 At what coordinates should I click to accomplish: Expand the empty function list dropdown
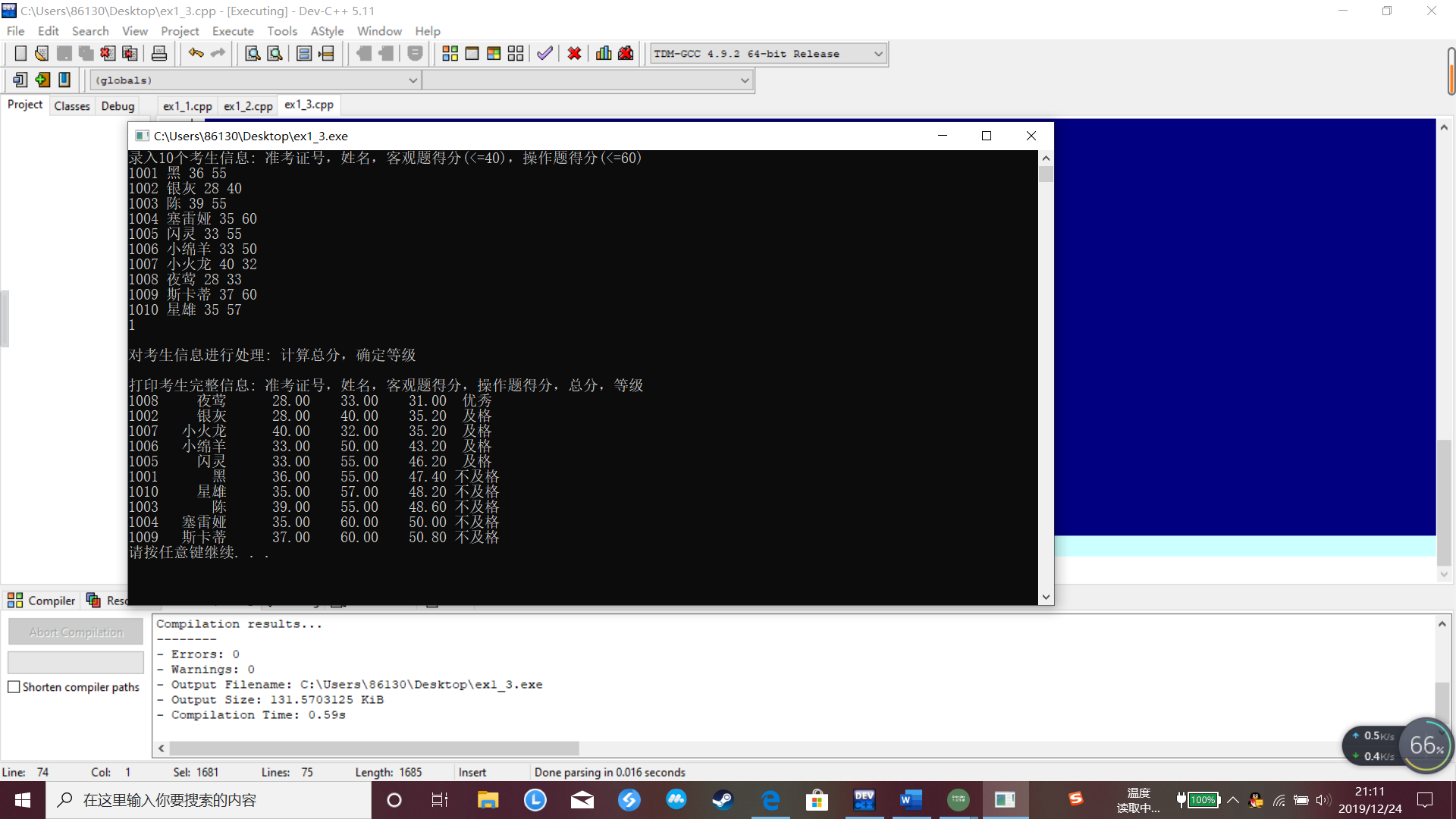coord(745,80)
